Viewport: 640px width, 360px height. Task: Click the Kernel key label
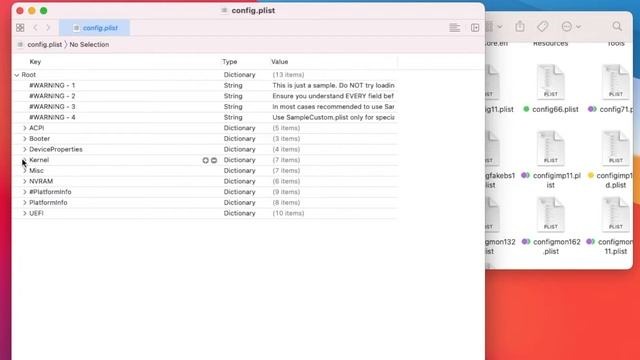point(39,160)
